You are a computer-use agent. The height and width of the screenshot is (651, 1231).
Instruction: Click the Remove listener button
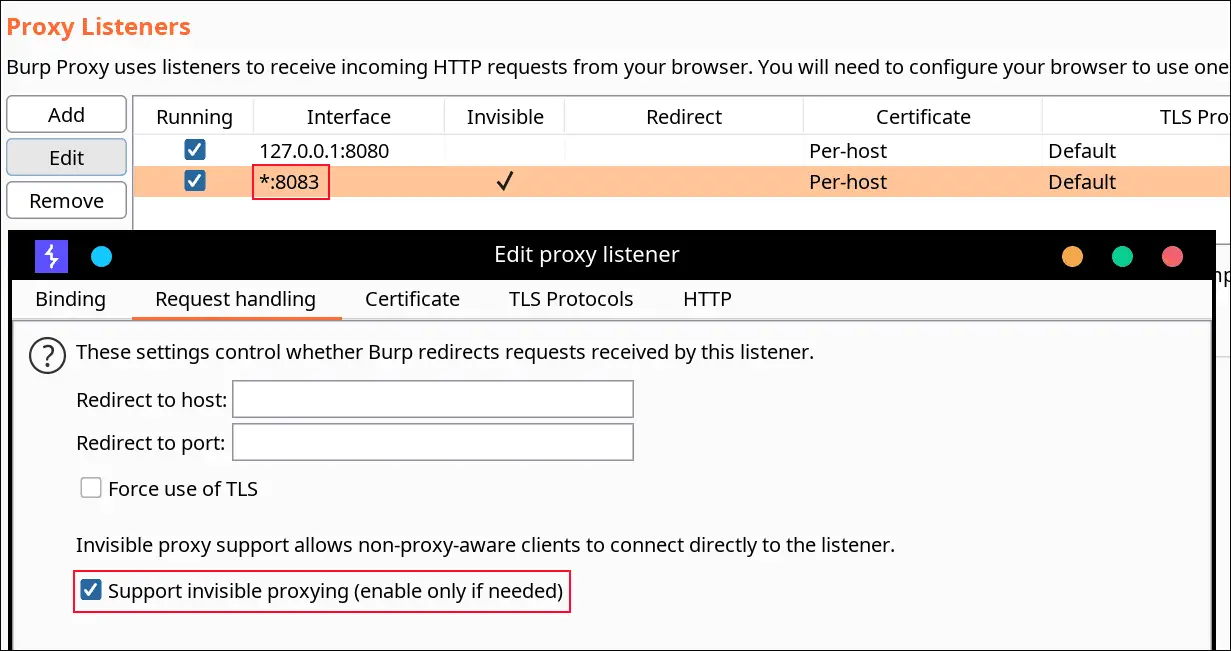coord(67,201)
